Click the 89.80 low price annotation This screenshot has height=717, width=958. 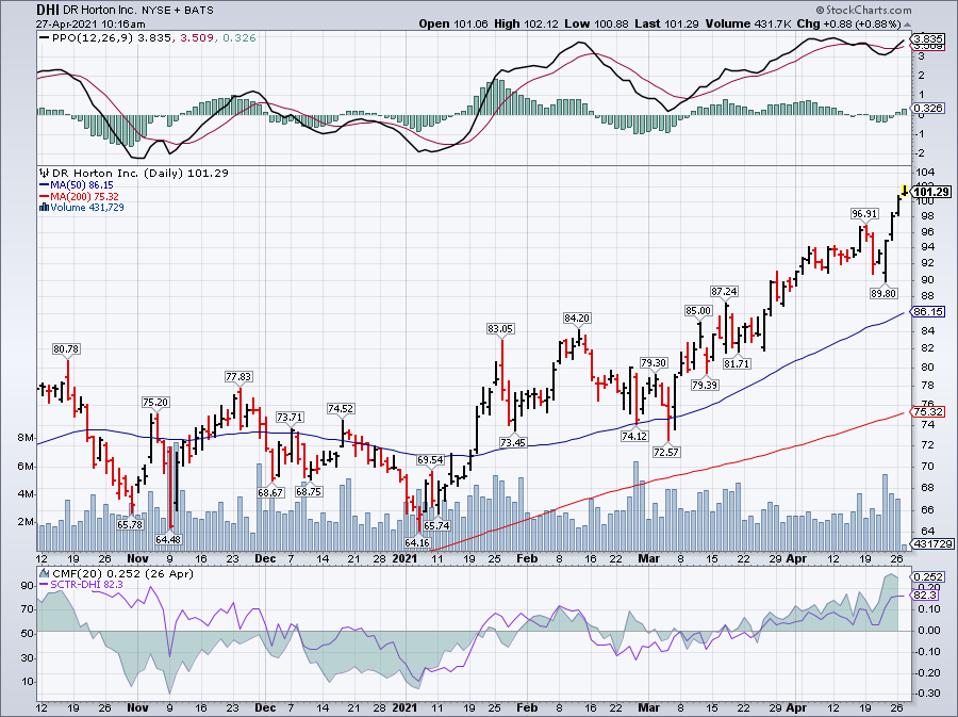click(883, 294)
